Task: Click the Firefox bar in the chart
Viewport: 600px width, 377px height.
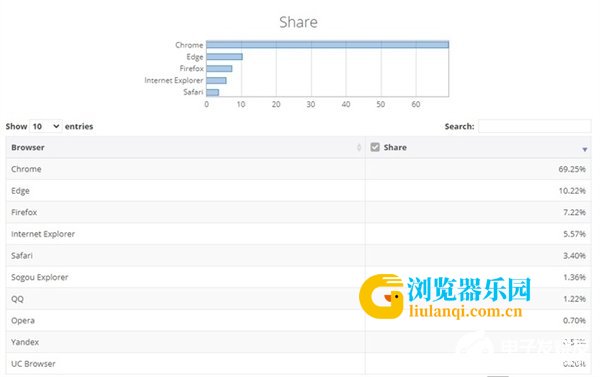Action: coord(219,69)
